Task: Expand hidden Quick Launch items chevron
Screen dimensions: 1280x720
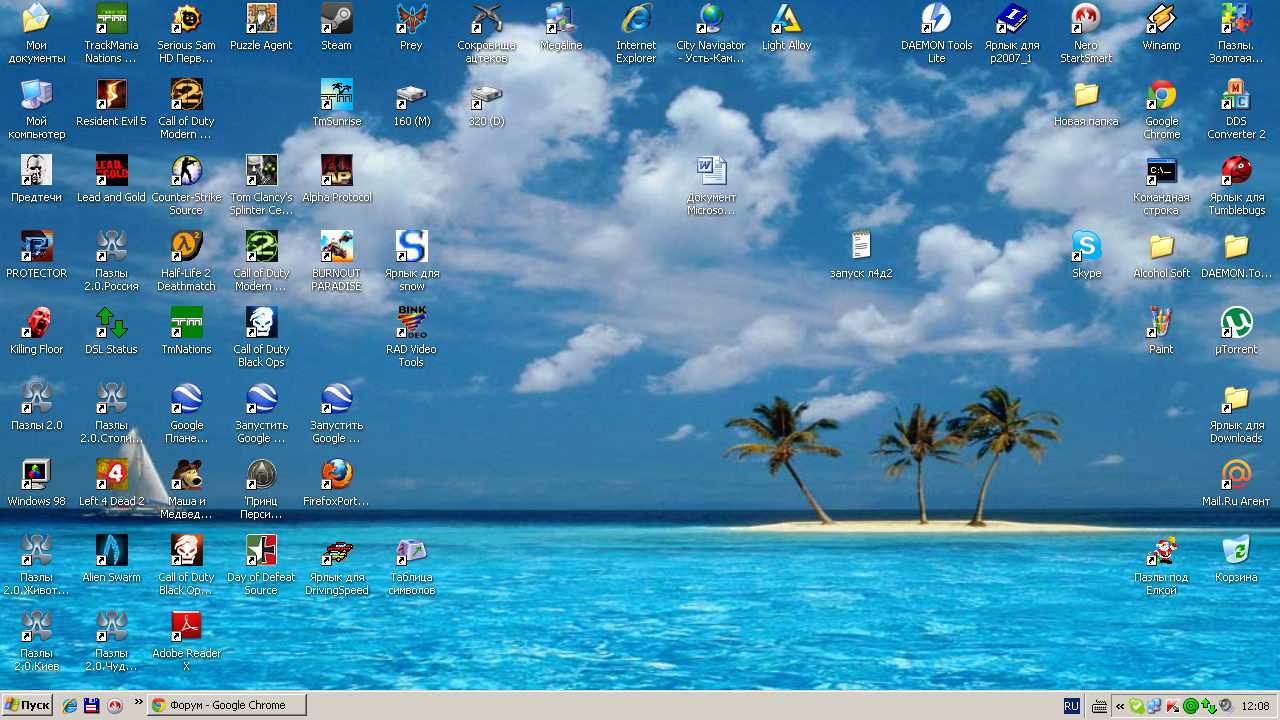Action: coord(138,702)
